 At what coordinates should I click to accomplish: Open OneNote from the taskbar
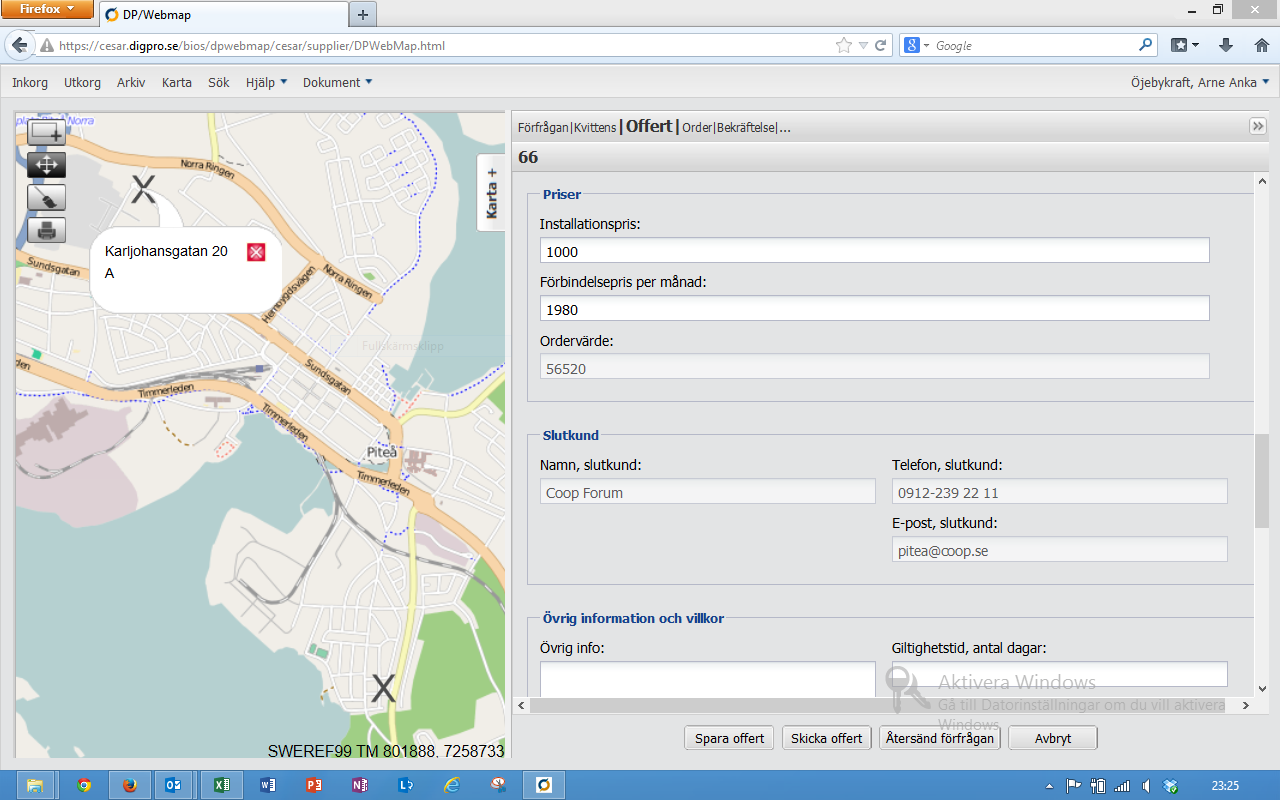(359, 785)
